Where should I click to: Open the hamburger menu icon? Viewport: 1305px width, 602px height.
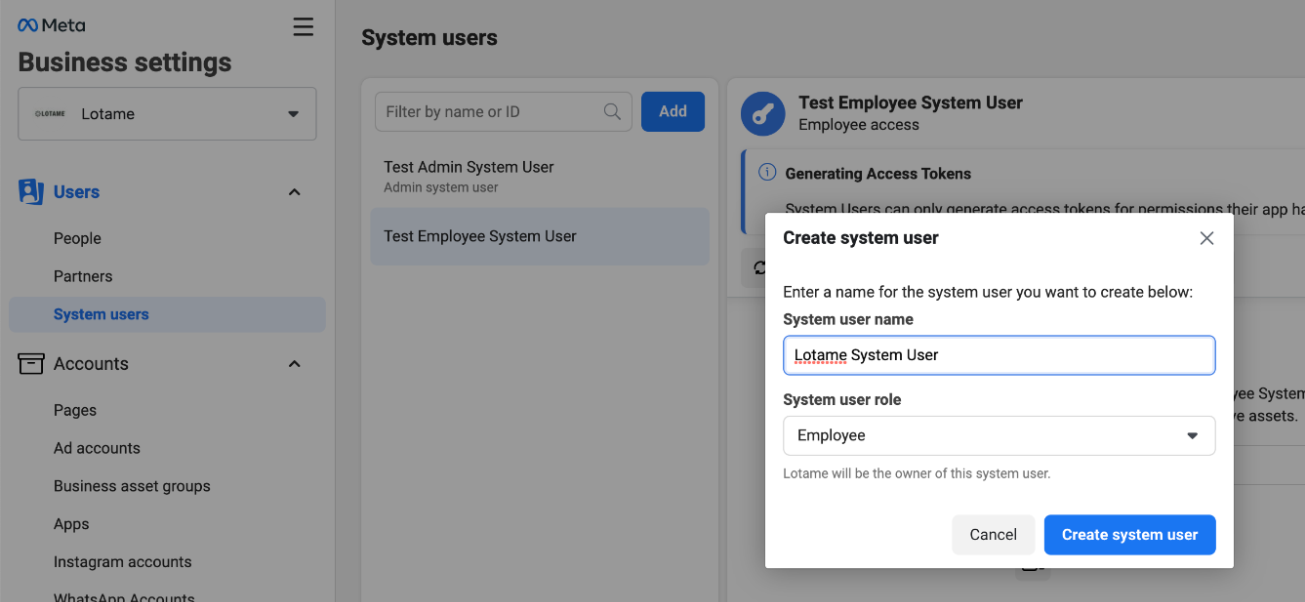[x=303, y=27]
